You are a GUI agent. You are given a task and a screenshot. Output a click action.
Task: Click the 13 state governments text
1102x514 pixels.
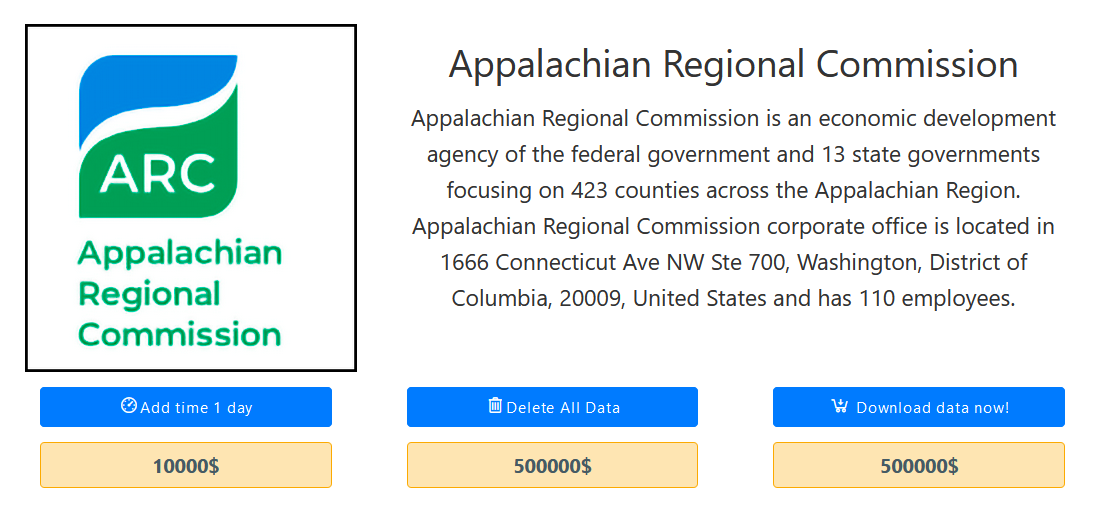click(931, 154)
